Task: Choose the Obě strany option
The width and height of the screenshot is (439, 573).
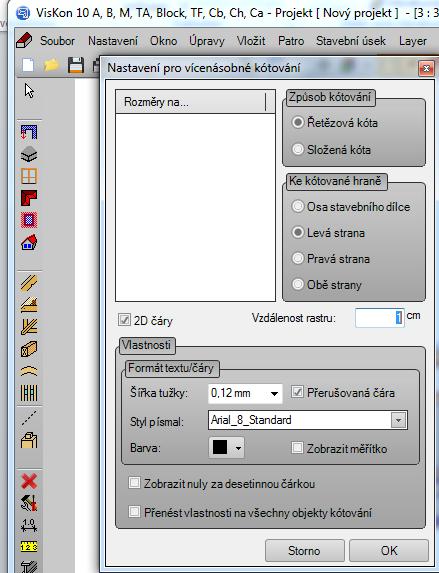Action: [x=298, y=284]
